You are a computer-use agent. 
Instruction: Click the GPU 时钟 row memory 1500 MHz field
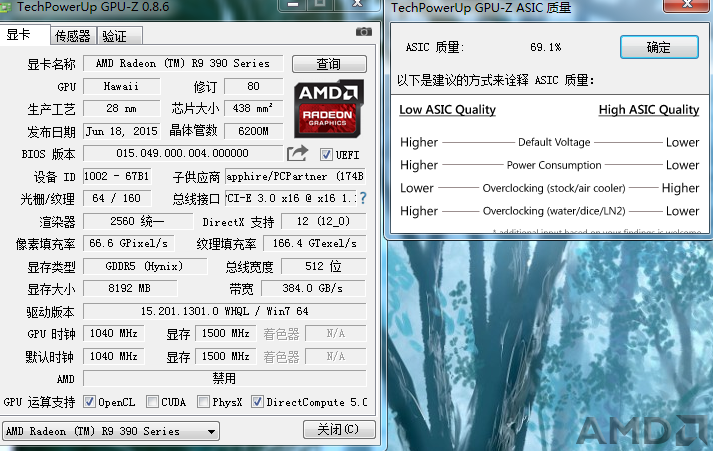click(x=226, y=334)
